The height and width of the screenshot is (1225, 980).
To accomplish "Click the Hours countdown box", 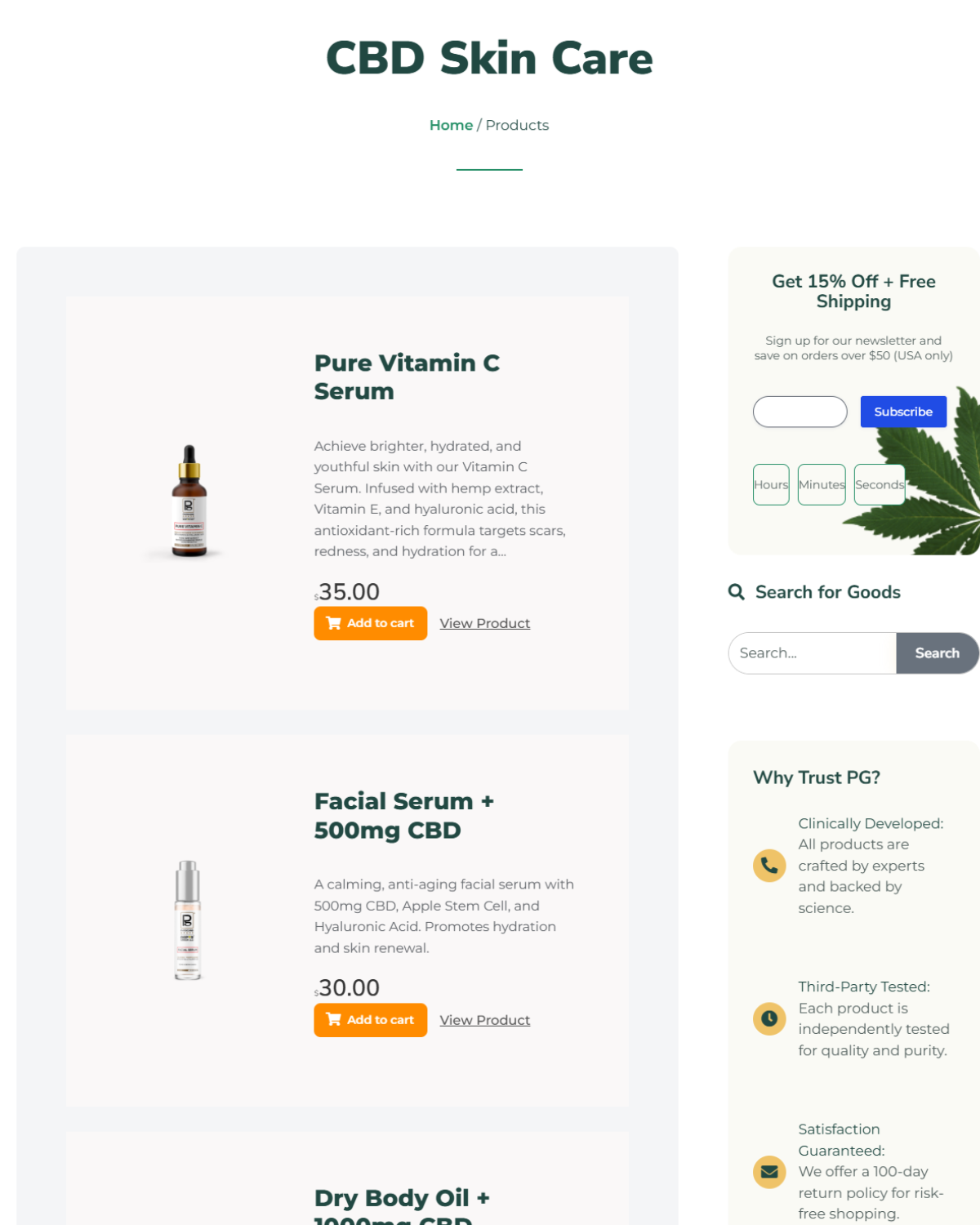I will (771, 484).
